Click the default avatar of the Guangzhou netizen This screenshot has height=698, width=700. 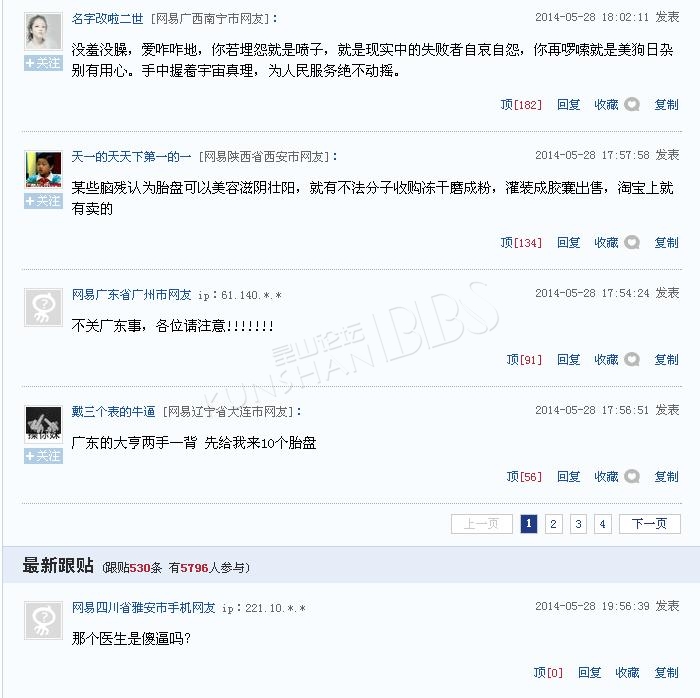click(43, 307)
